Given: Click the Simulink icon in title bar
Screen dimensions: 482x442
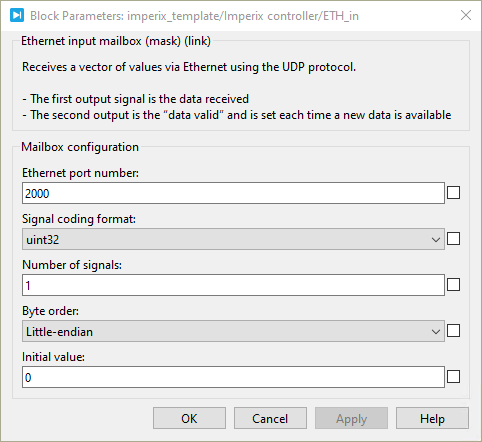Looking at the screenshot, I should 17,15.
